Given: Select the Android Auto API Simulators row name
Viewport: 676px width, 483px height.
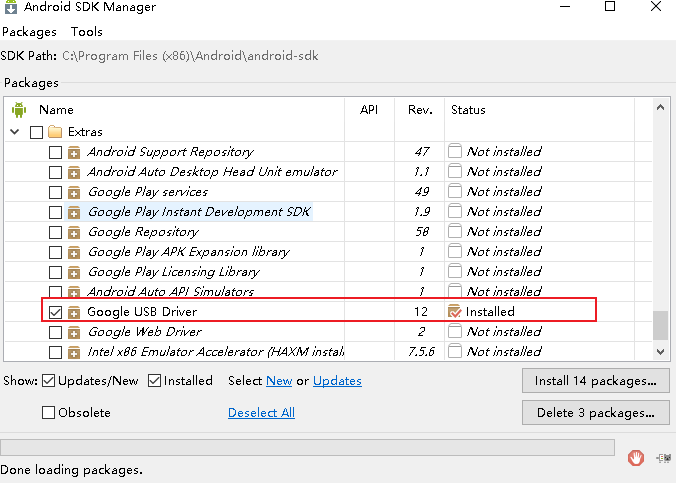Looking at the screenshot, I should pos(170,292).
